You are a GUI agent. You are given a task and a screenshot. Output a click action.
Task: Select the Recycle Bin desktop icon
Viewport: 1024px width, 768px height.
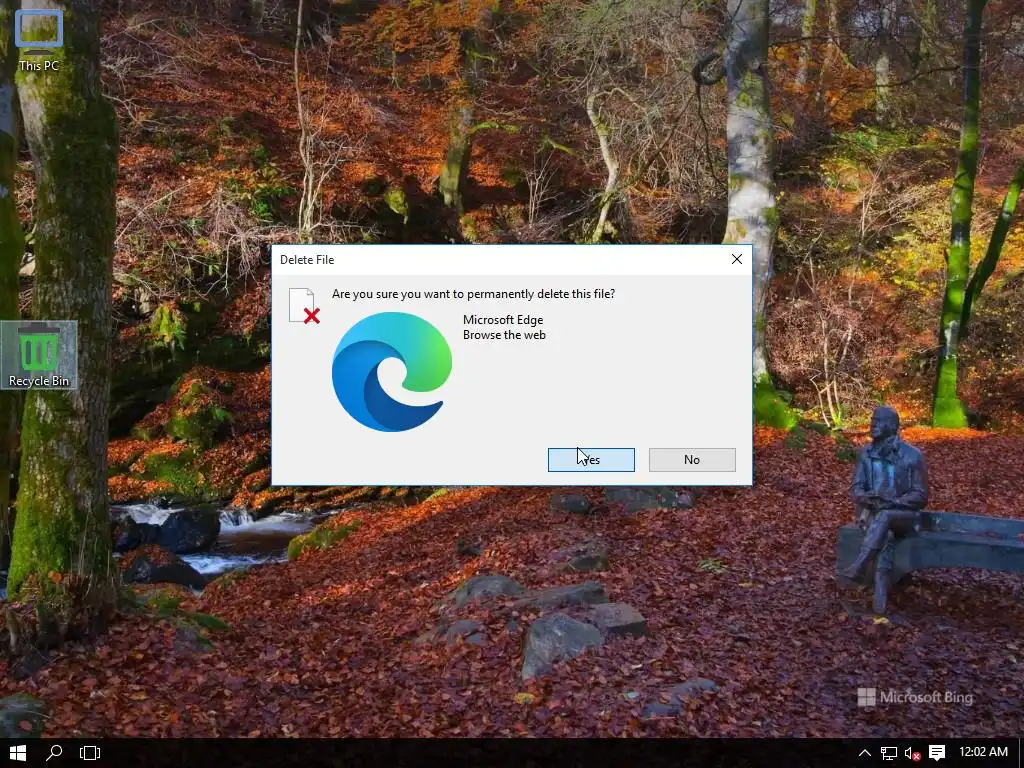pyautogui.click(x=39, y=355)
